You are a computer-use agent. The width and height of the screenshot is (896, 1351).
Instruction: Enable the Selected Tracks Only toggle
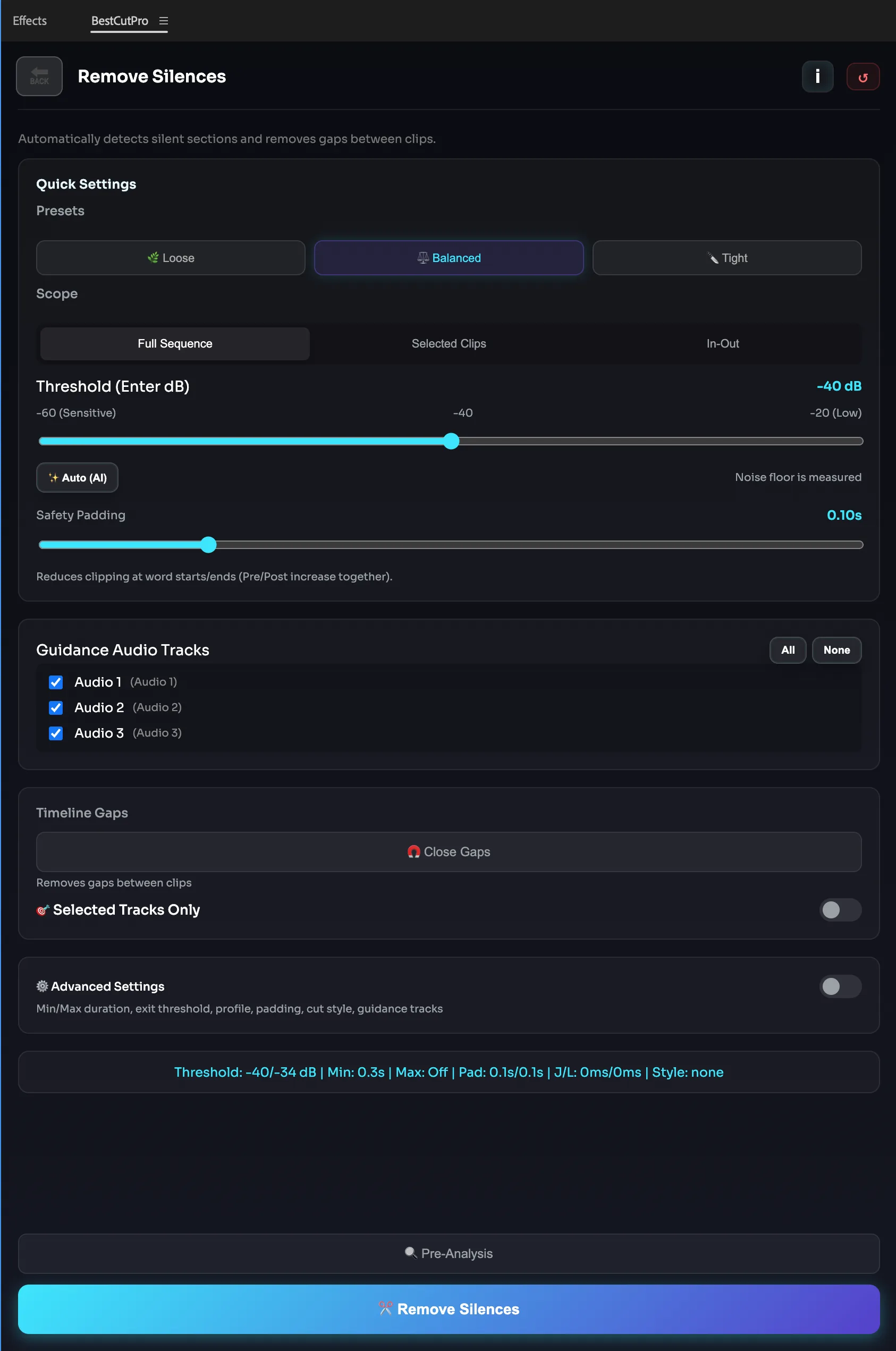(840, 910)
